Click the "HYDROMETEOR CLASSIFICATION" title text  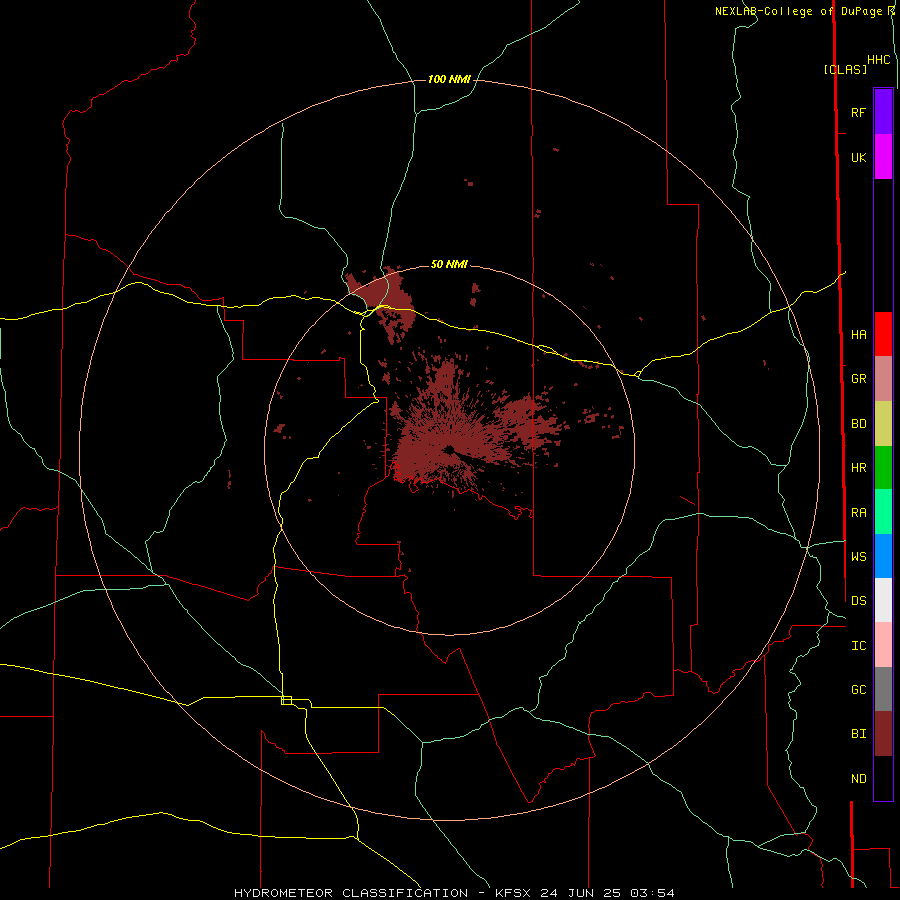[x=351, y=893]
